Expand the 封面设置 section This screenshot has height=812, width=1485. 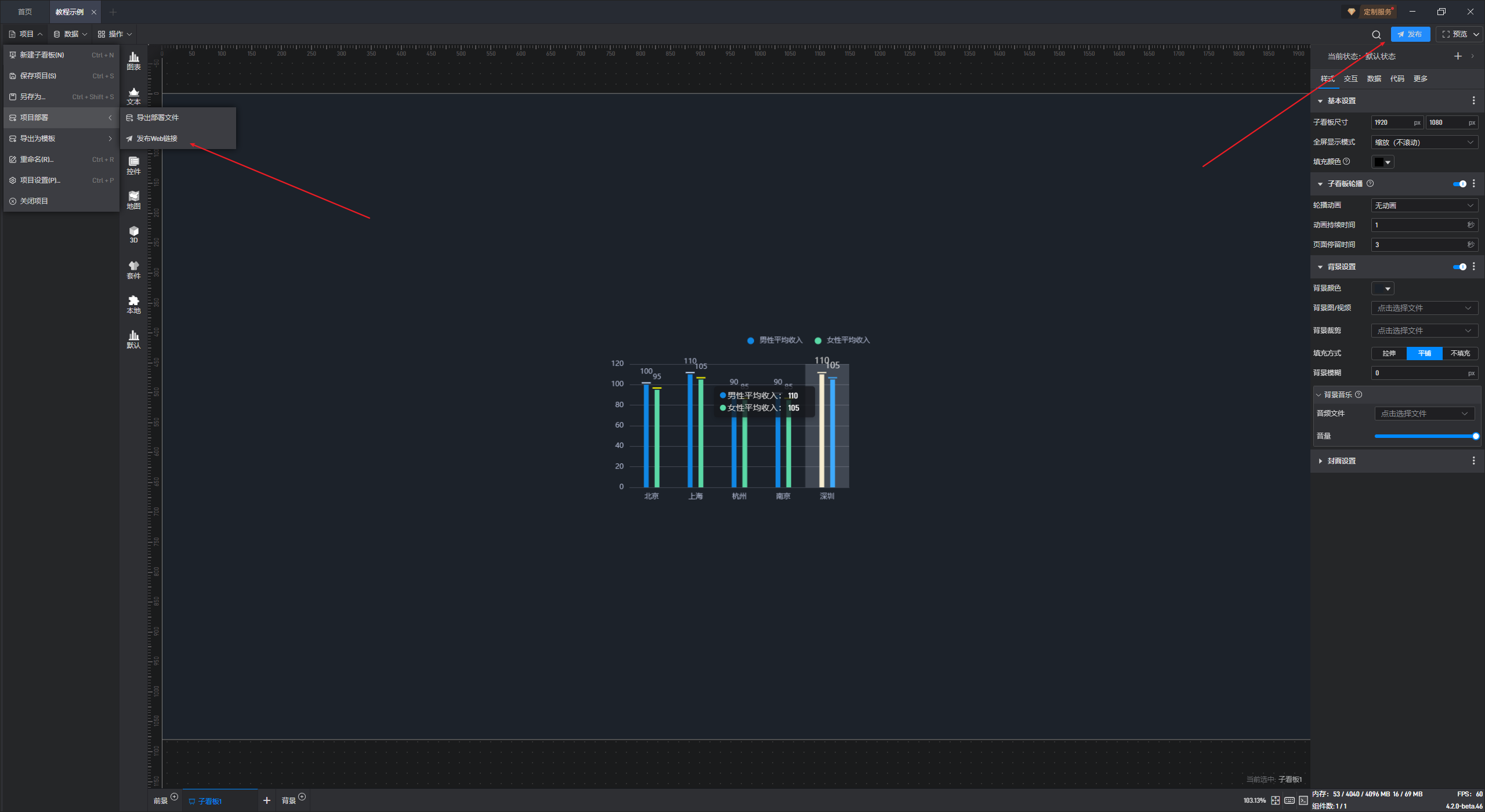[x=1341, y=461]
